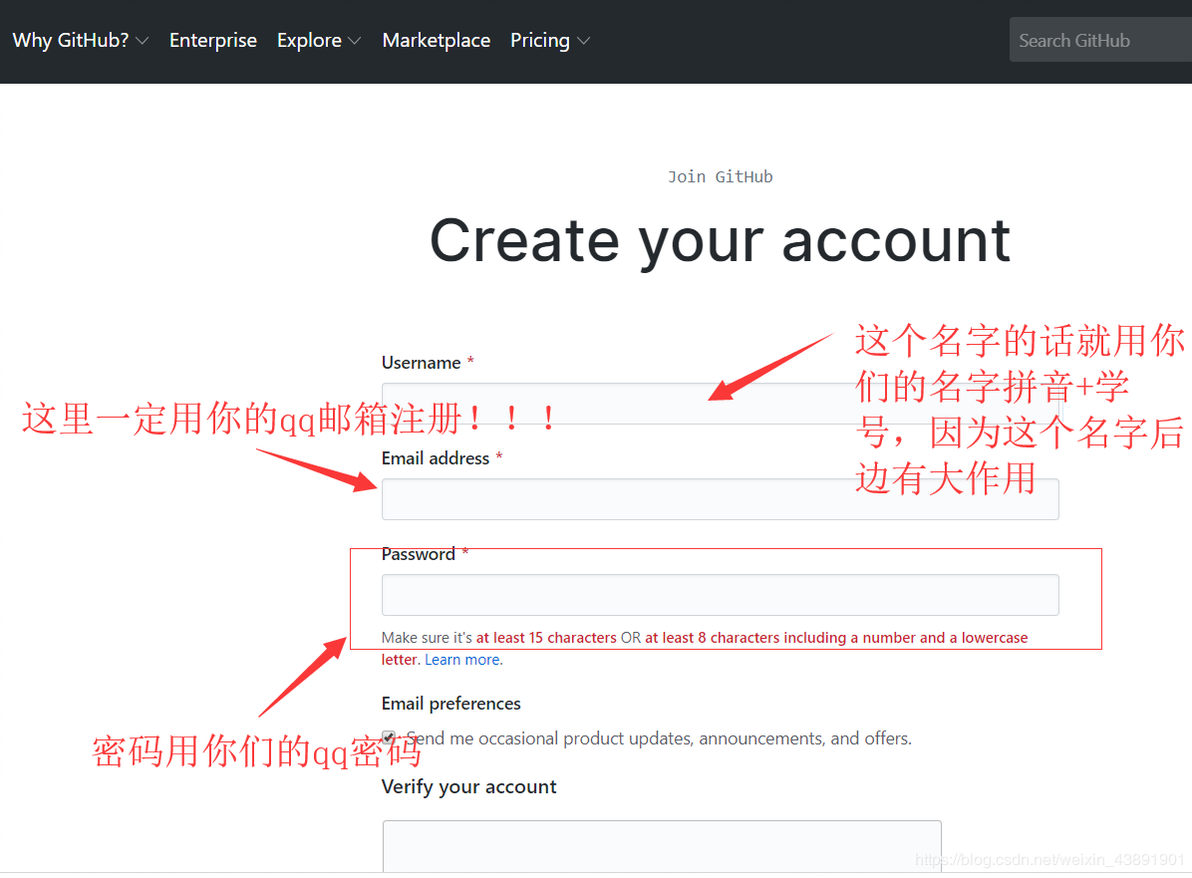Focus the Search GitHub box
Viewport: 1192px width, 878px height.
point(1100,40)
